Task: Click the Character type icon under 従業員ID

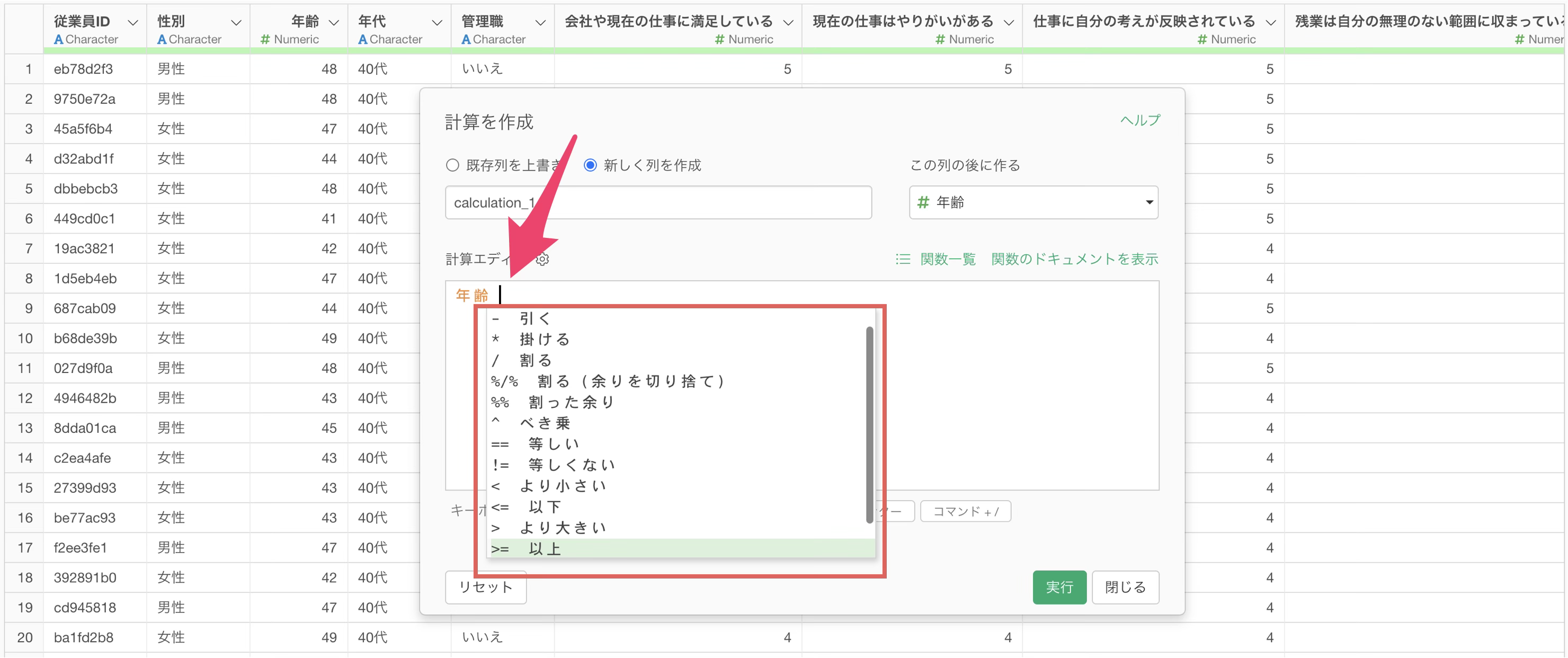Action: 58,40
